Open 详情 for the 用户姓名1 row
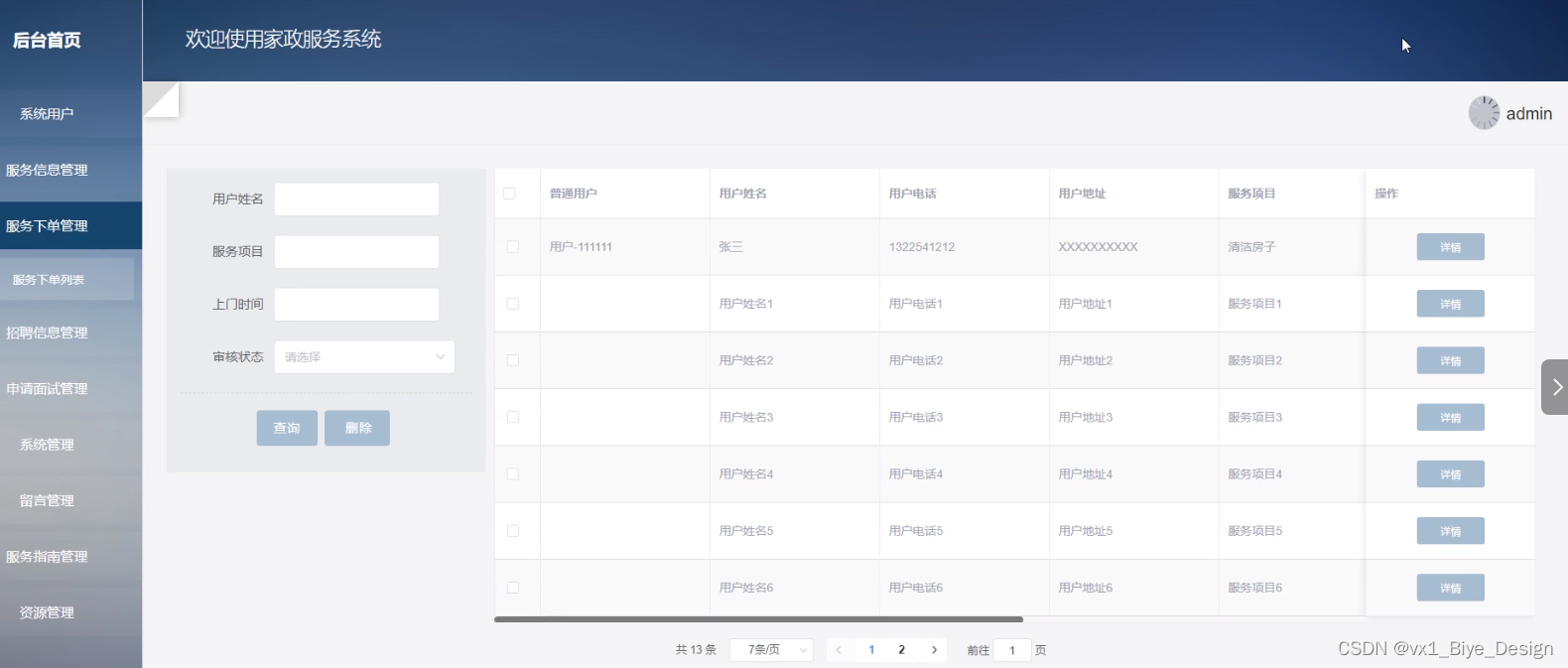The width and height of the screenshot is (1568, 668). coord(1450,304)
